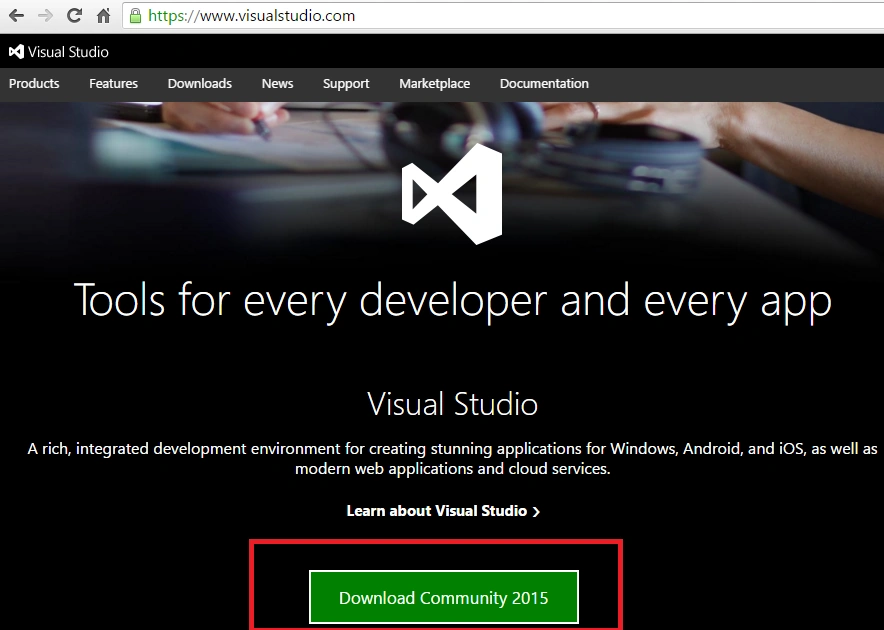Click the centered Visual Studio heading
This screenshot has width=884, height=630.
[452, 404]
